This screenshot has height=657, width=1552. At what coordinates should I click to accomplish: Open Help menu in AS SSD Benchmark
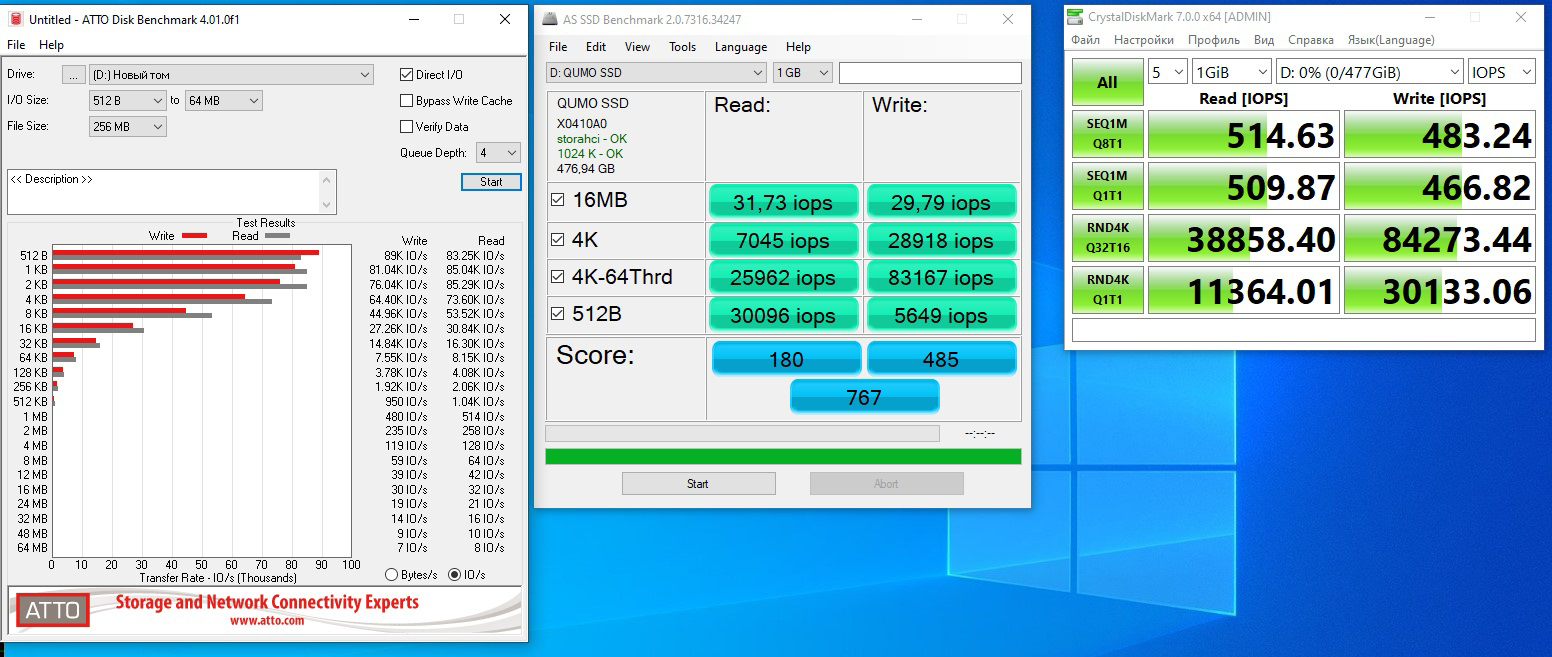[798, 47]
